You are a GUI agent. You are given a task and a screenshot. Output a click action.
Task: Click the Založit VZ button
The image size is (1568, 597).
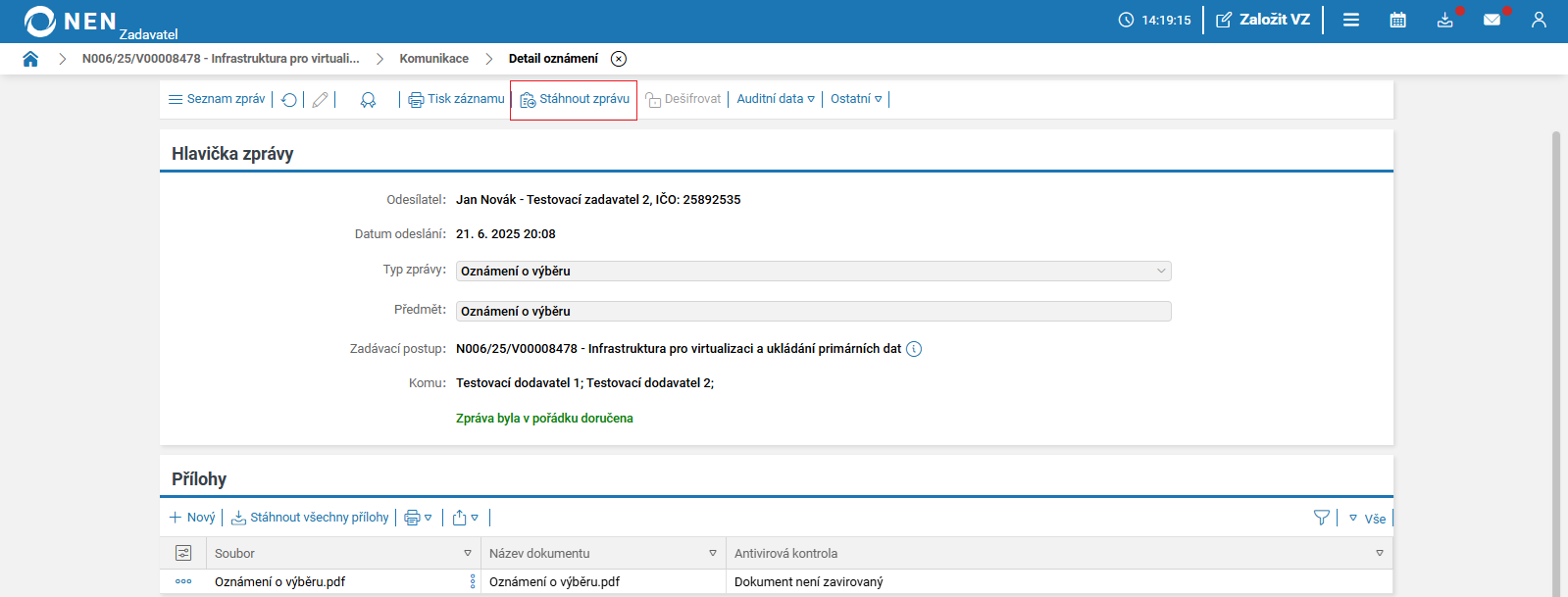(1263, 20)
